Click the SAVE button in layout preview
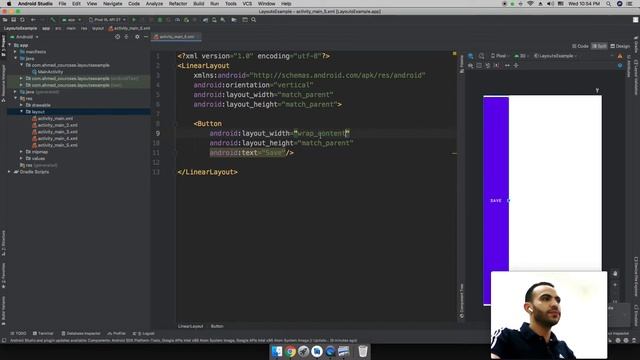The image size is (640, 360). pyautogui.click(x=496, y=200)
